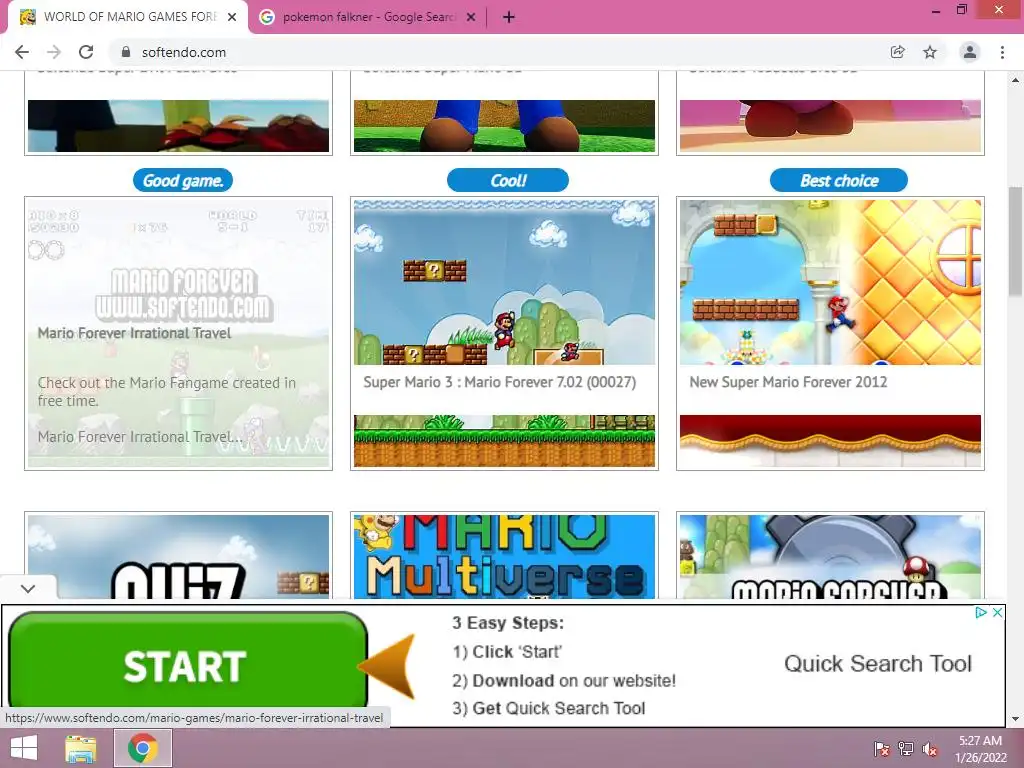
Task: Close the World of Mario Games tab
Action: pyautogui.click(x=232, y=17)
